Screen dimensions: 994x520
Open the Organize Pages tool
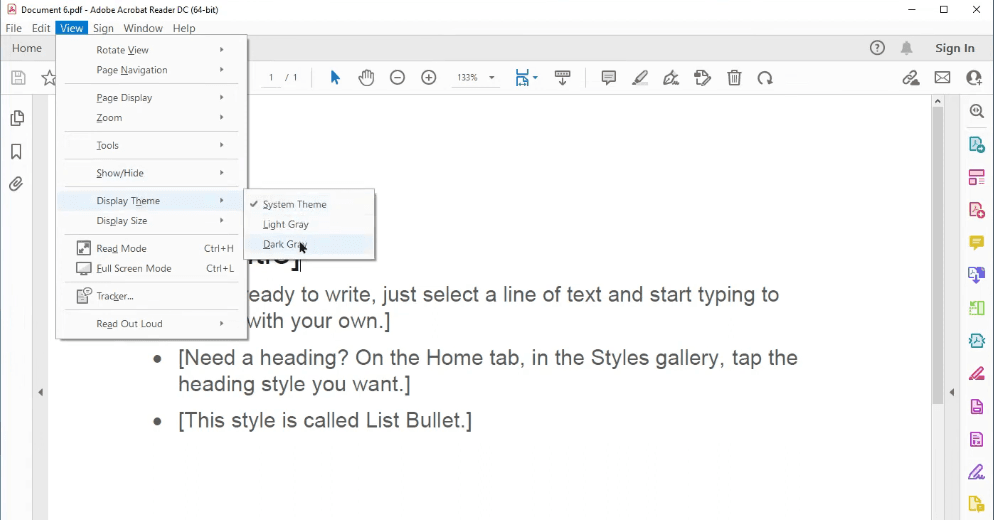977,177
